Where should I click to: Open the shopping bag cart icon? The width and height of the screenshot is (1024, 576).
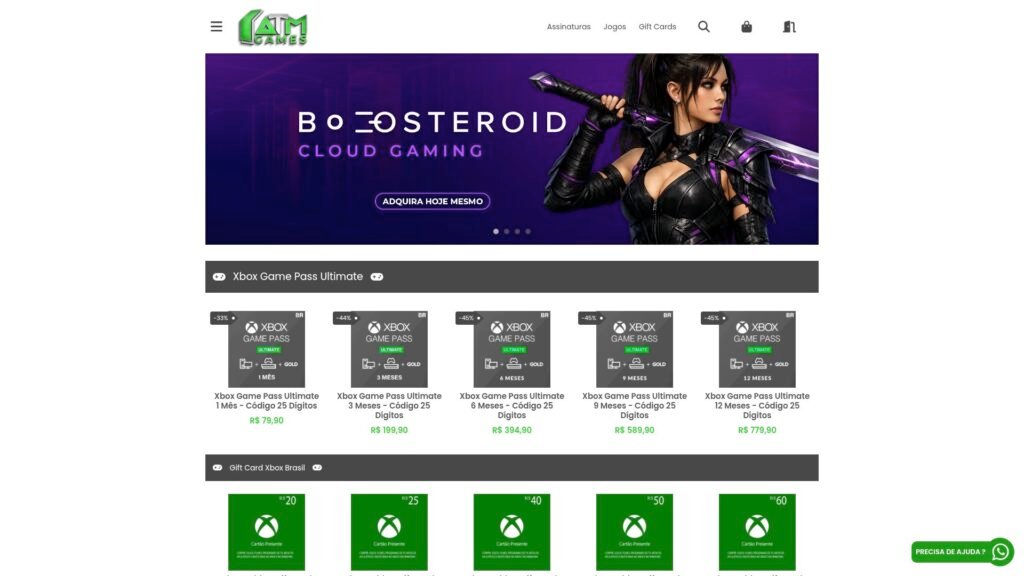tap(746, 27)
